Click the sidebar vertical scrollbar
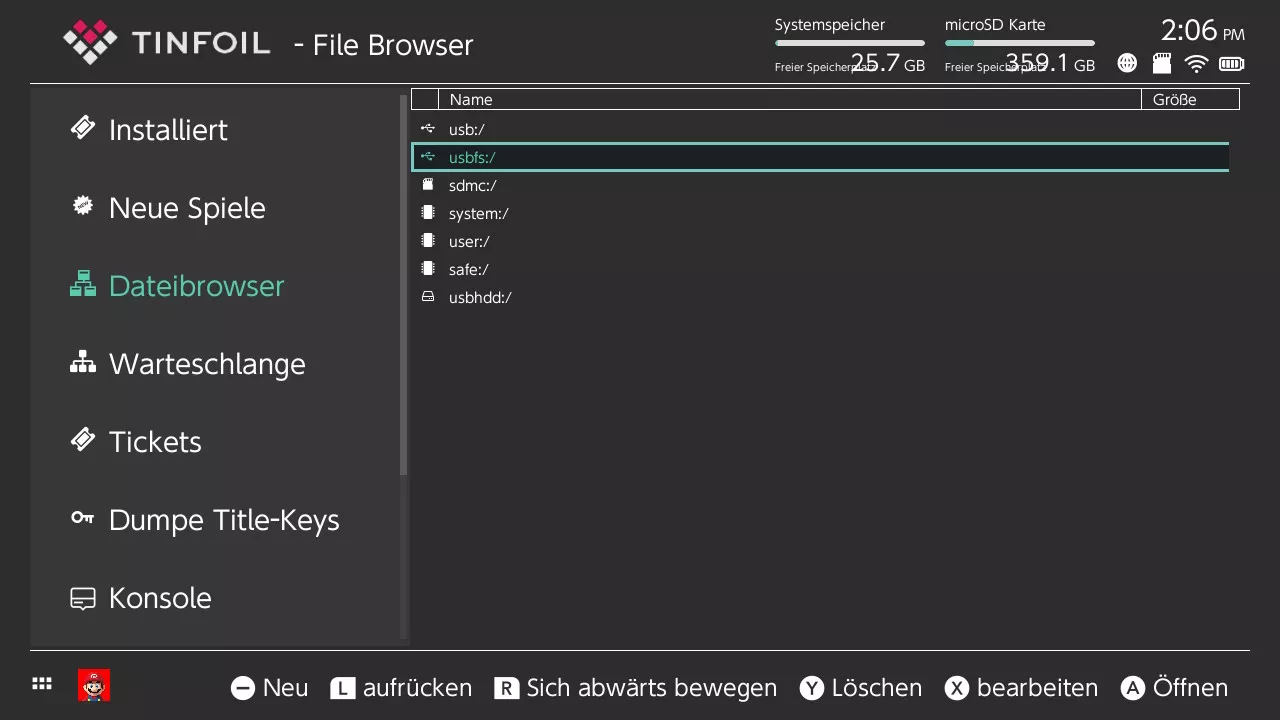This screenshot has height=720, width=1280. pos(404,285)
